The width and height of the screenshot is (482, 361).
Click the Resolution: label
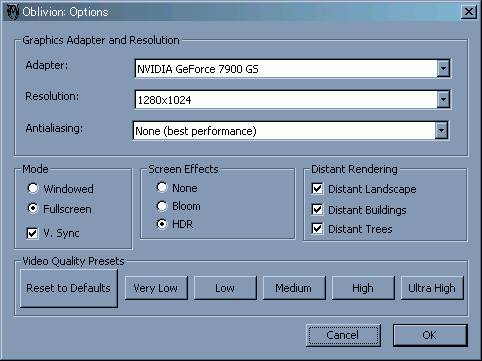coord(52,96)
